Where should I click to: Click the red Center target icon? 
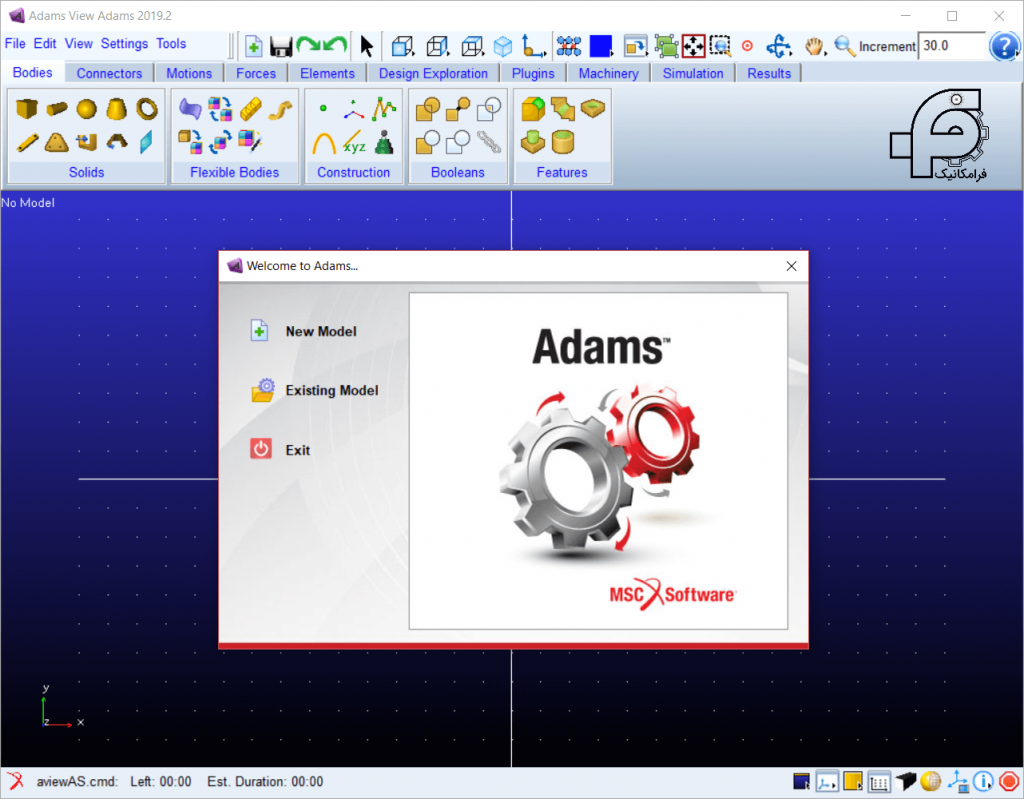(x=748, y=46)
